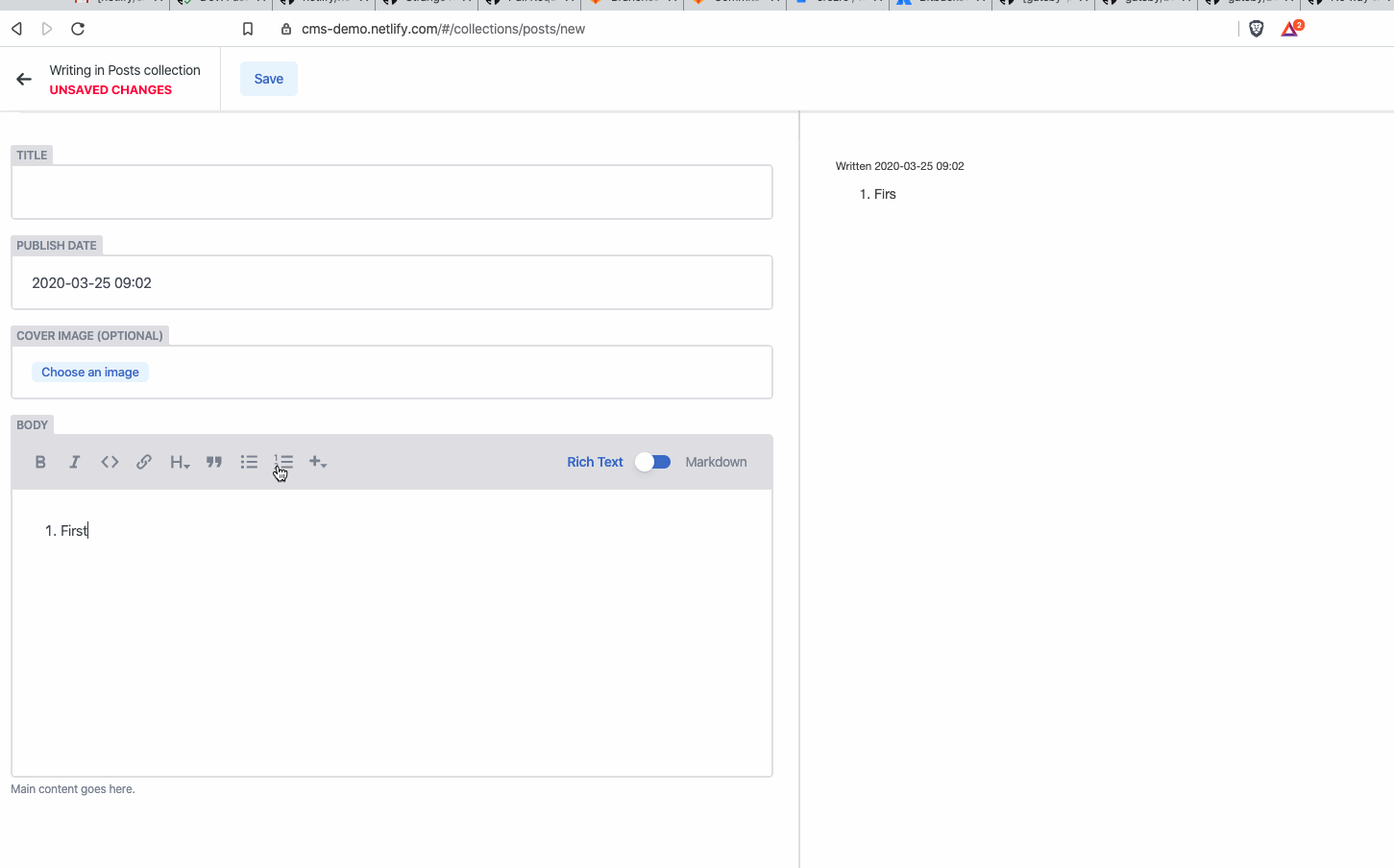Choose an image for the cover
The width and height of the screenshot is (1394, 868).
coord(90,373)
